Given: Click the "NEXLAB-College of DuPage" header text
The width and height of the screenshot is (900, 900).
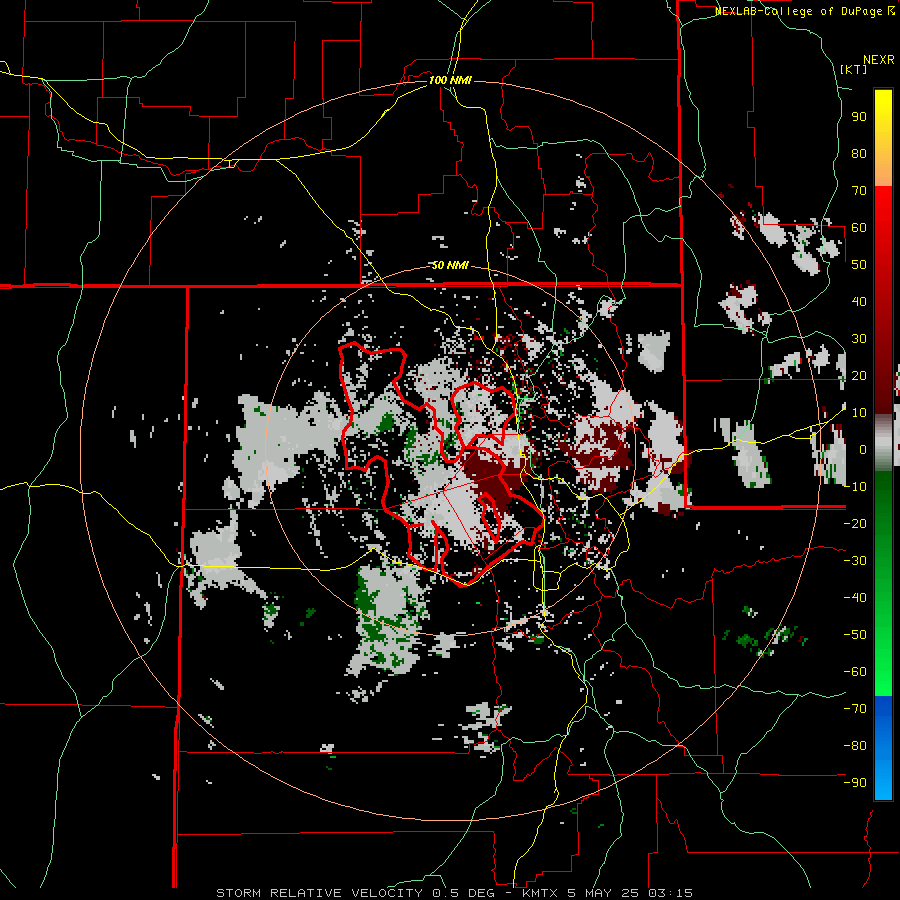Looking at the screenshot, I should click(x=798, y=11).
